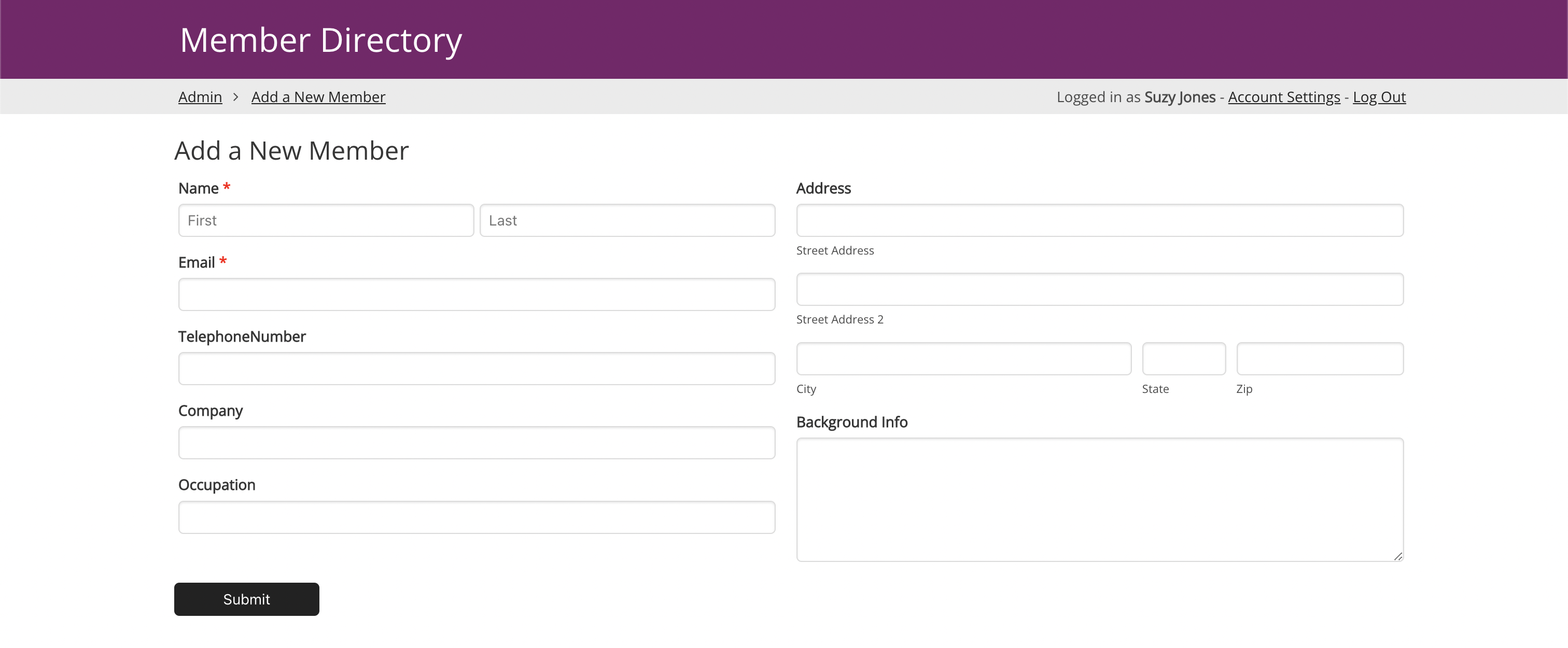Select the TelephoneNumber input box
Viewport: 1568px width, 648px height.
tap(476, 369)
